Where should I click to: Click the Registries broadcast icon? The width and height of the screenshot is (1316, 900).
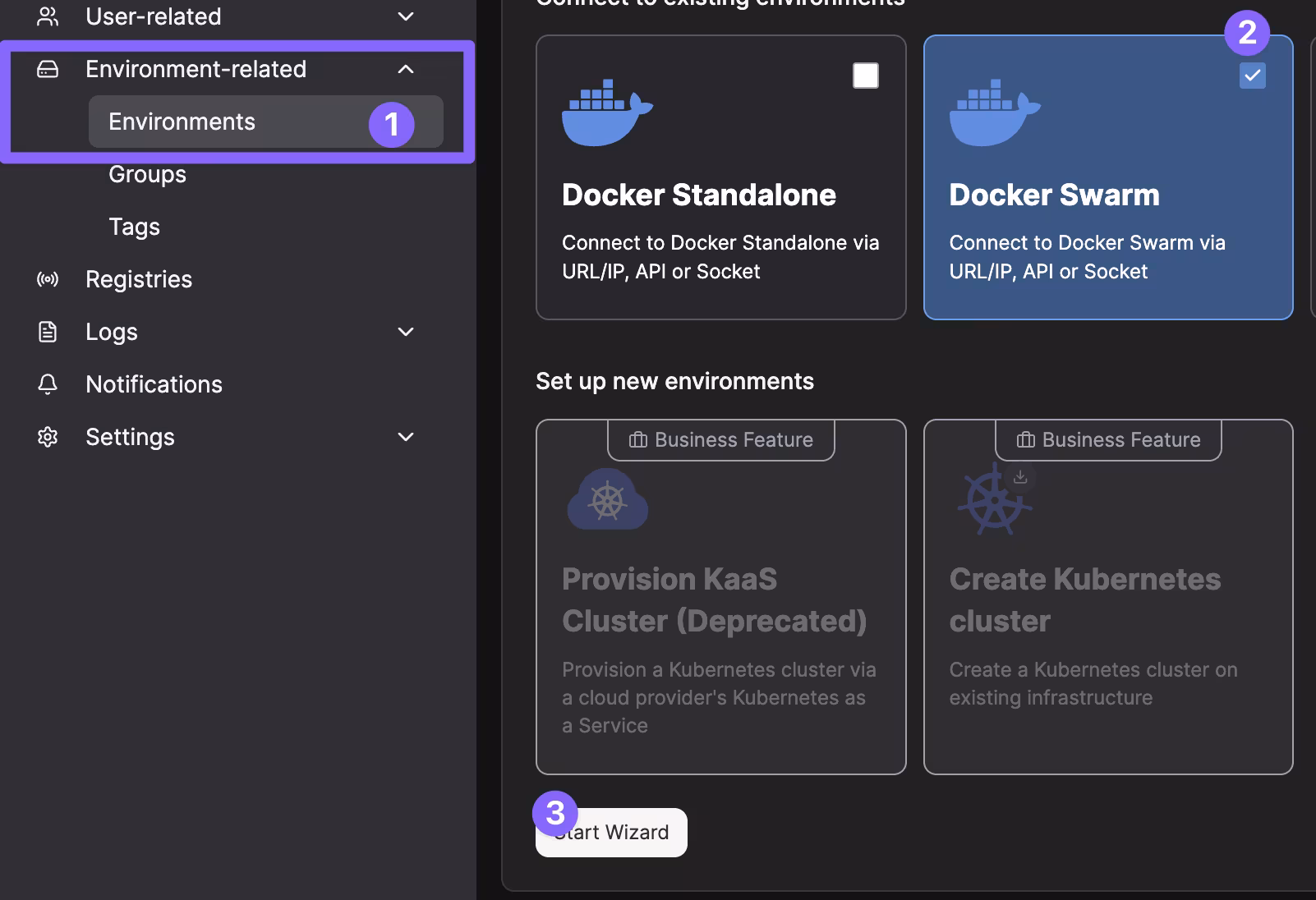click(x=48, y=279)
